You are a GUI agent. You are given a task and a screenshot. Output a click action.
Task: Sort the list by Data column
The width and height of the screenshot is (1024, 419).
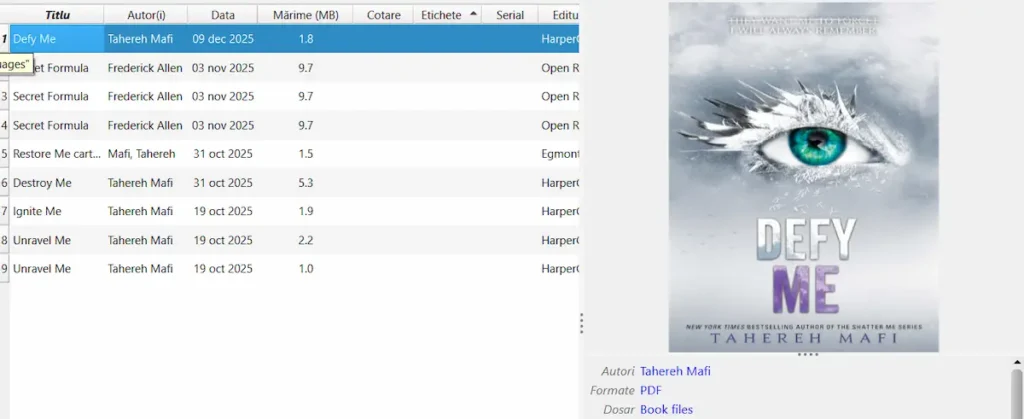[223, 15]
